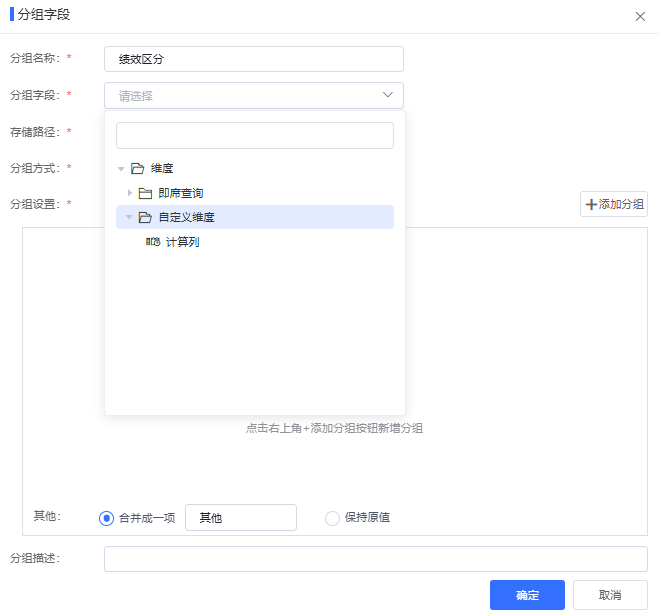Click the plus icon on 添加分组
The height and width of the screenshot is (616, 658).
pos(591,204)
